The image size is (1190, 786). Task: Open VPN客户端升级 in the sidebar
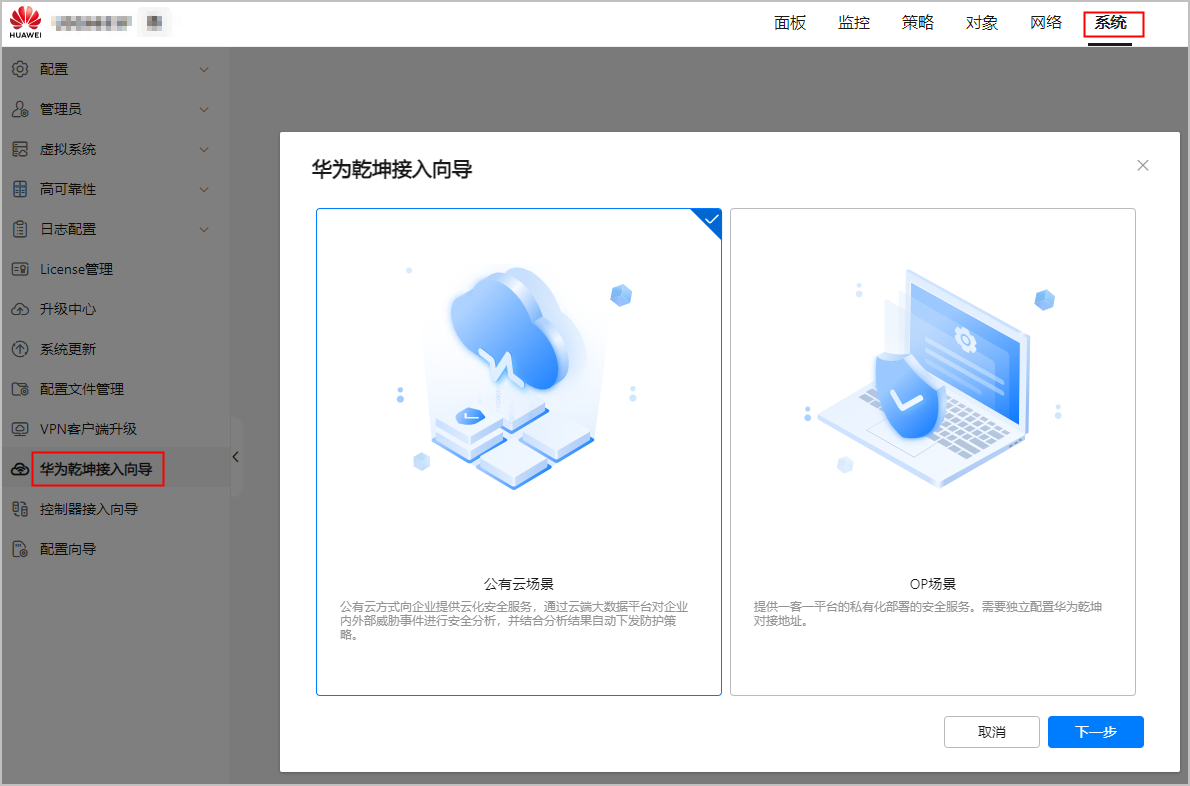(115, 429)
